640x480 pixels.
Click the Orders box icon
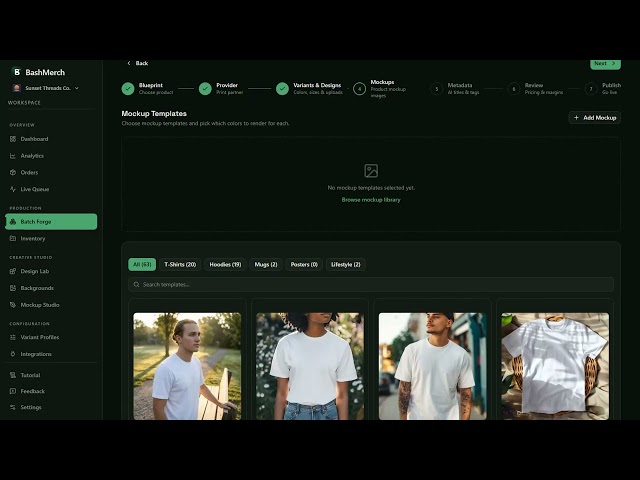tap(13, 172)
